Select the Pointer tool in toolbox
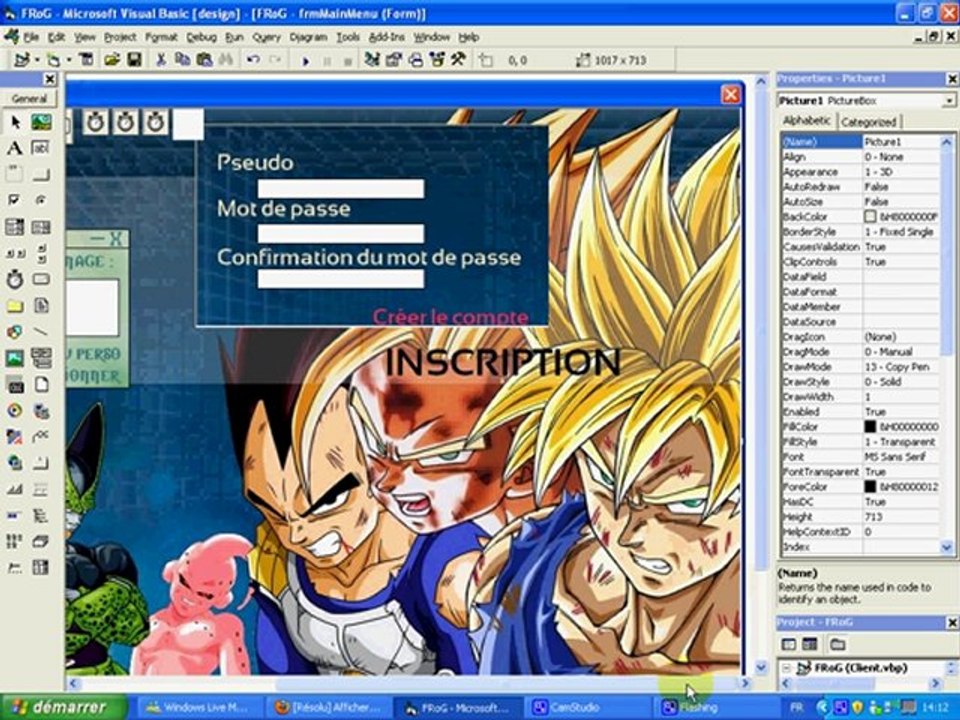This screenshot has width=960, height=720. tap(15, 122)
